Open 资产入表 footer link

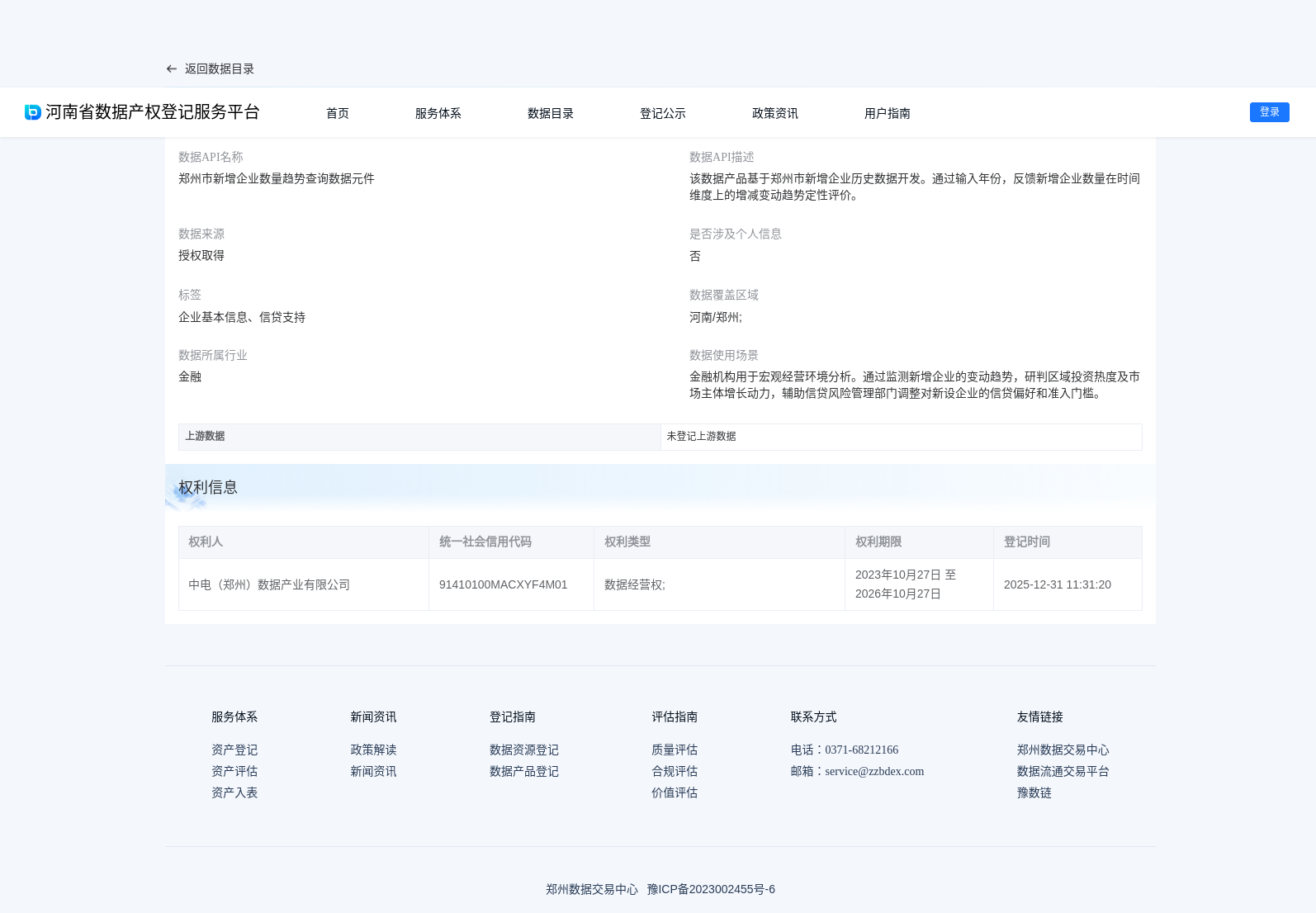point(234,792)
